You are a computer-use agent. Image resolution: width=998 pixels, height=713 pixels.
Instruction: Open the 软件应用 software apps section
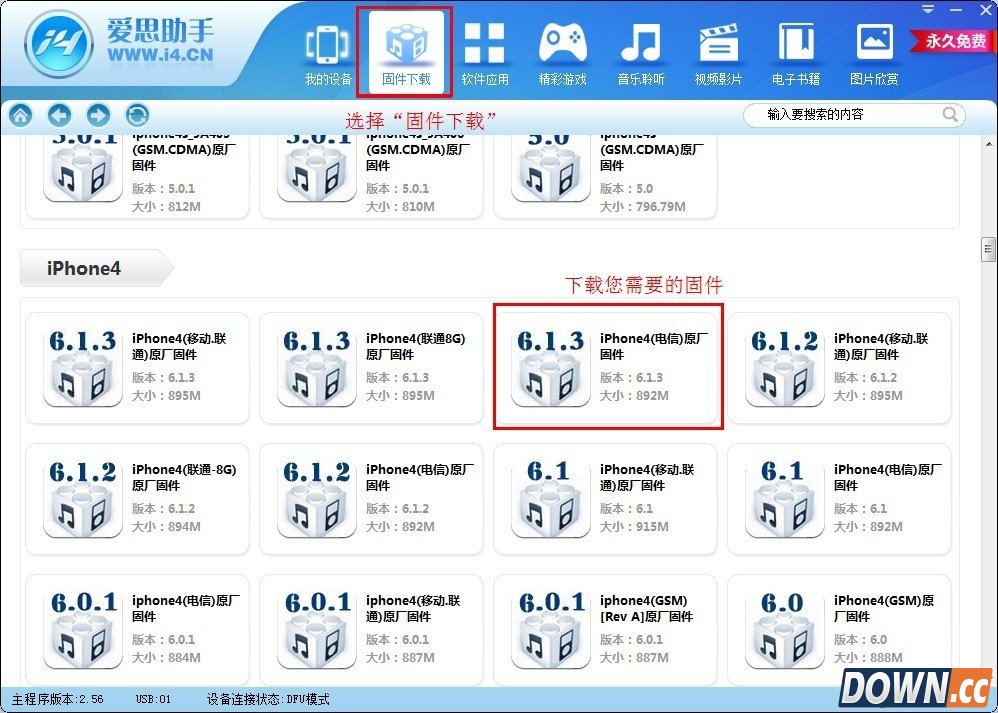pyautogui.click(x=485, y=50)
